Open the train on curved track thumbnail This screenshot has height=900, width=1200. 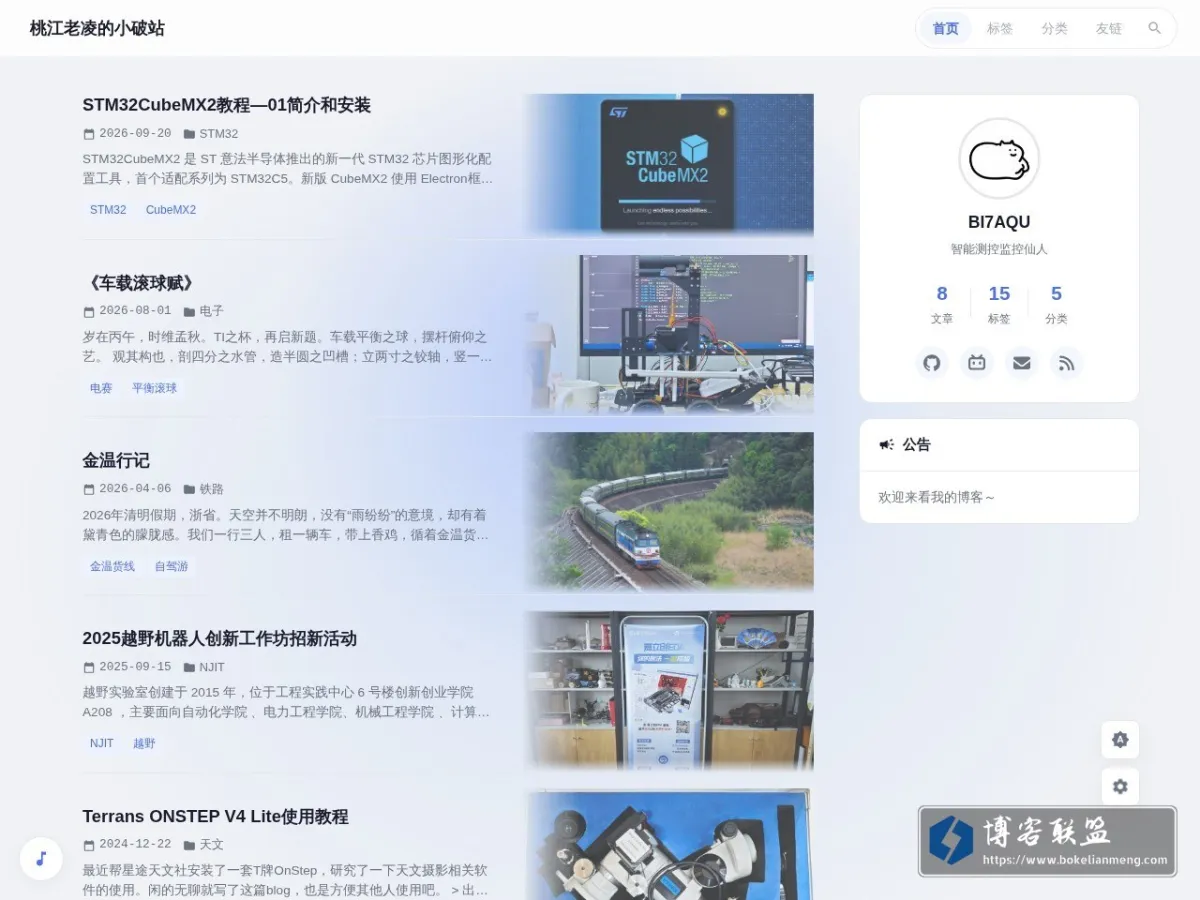(670, 511)
